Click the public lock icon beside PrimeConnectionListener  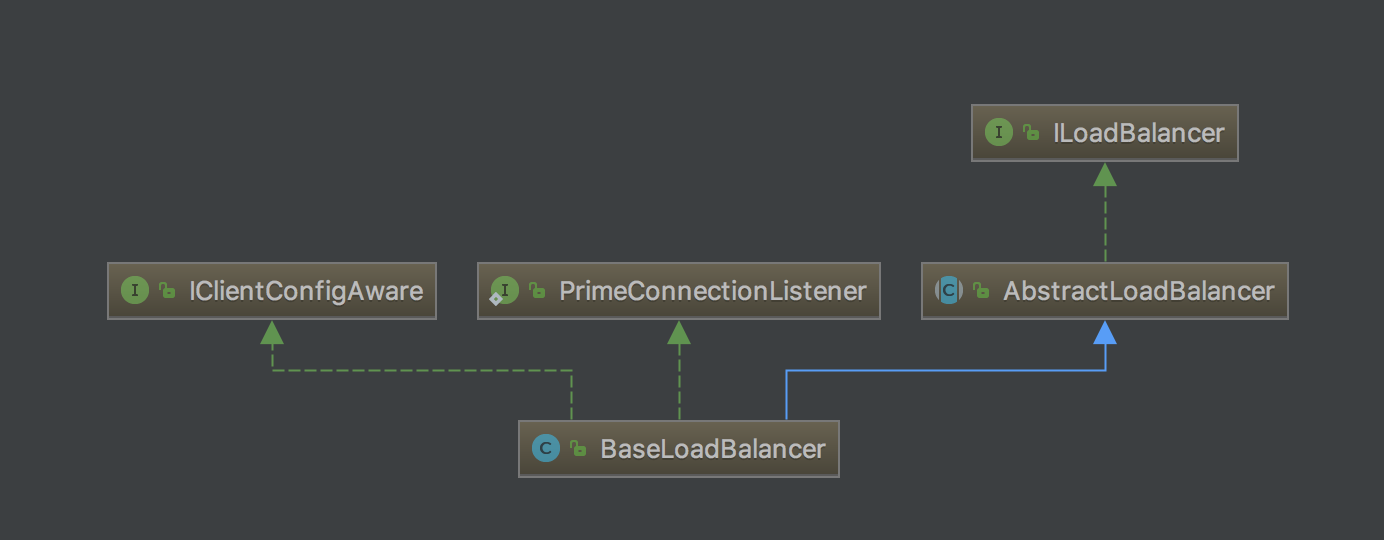pyautogui.click(x=537, y=291)
